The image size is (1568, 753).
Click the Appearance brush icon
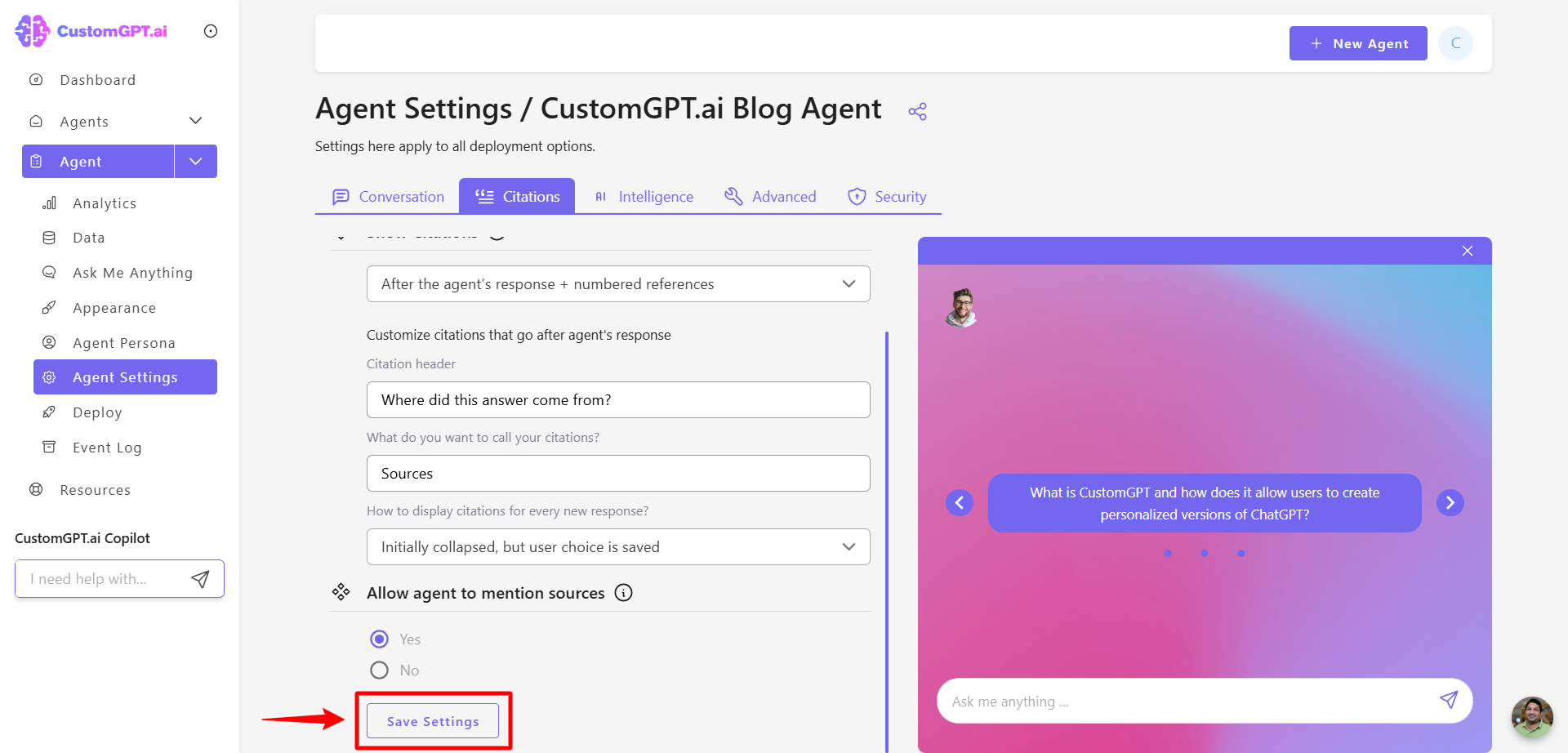tap(49, 307)
